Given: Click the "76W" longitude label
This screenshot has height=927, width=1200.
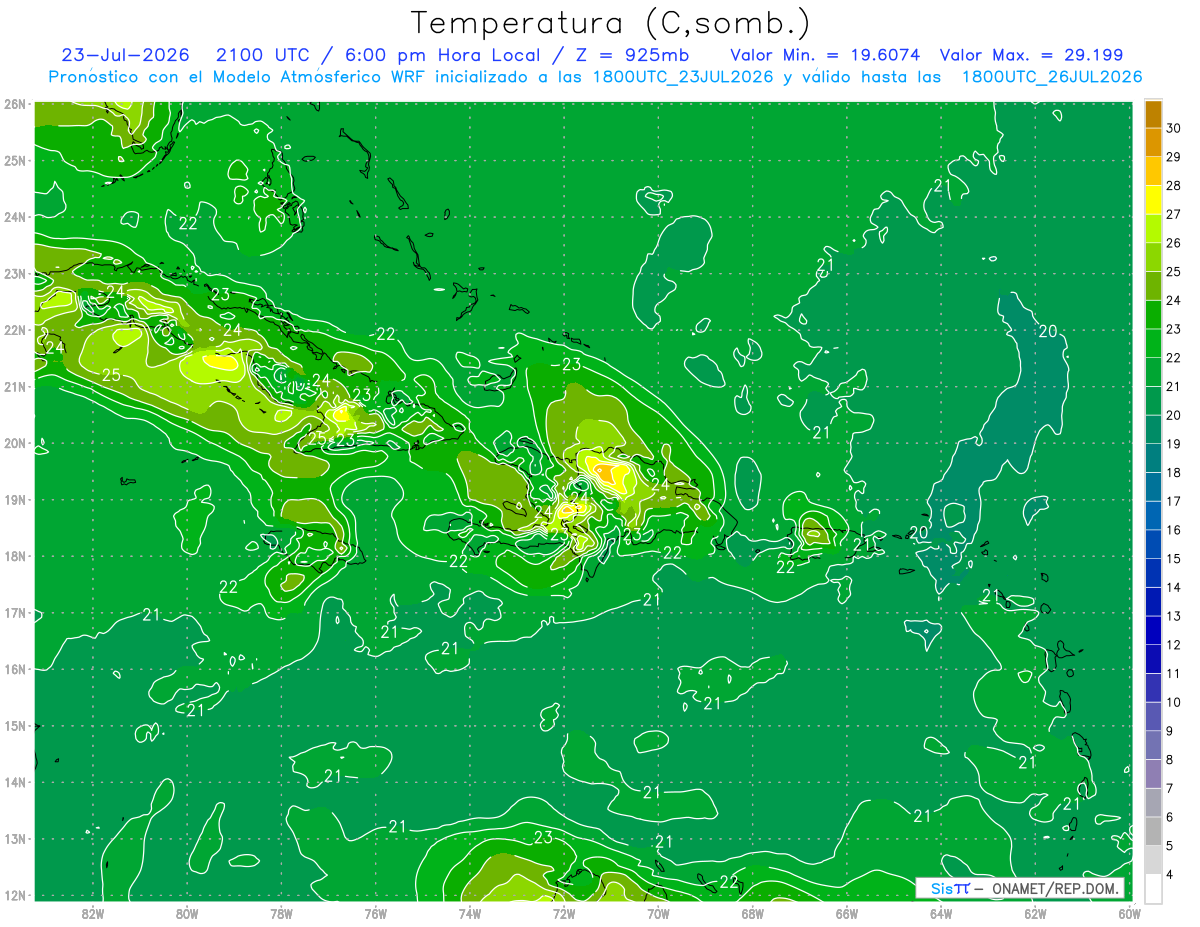Looking at the screenshot, I should click(x=375, y=912).
